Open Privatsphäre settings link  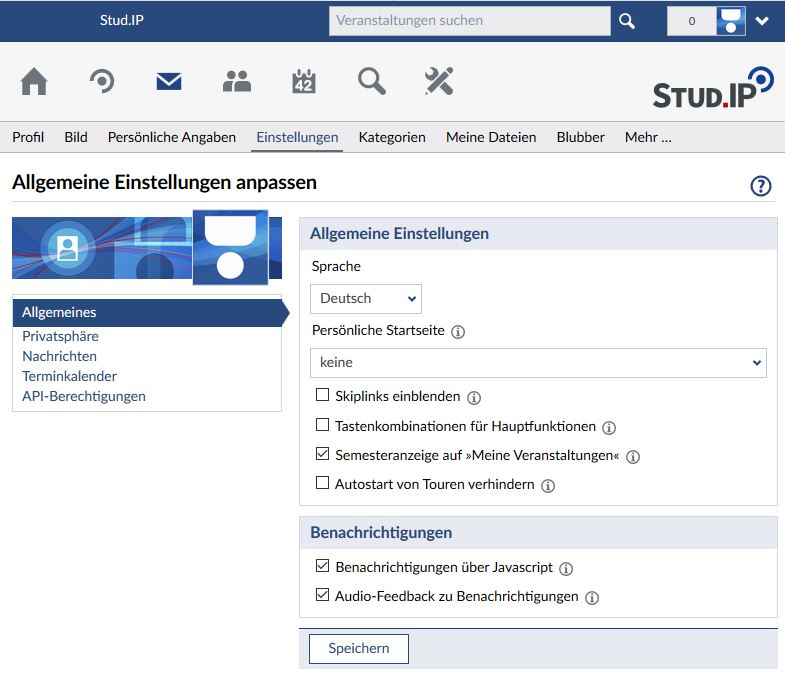click(60, 336)
